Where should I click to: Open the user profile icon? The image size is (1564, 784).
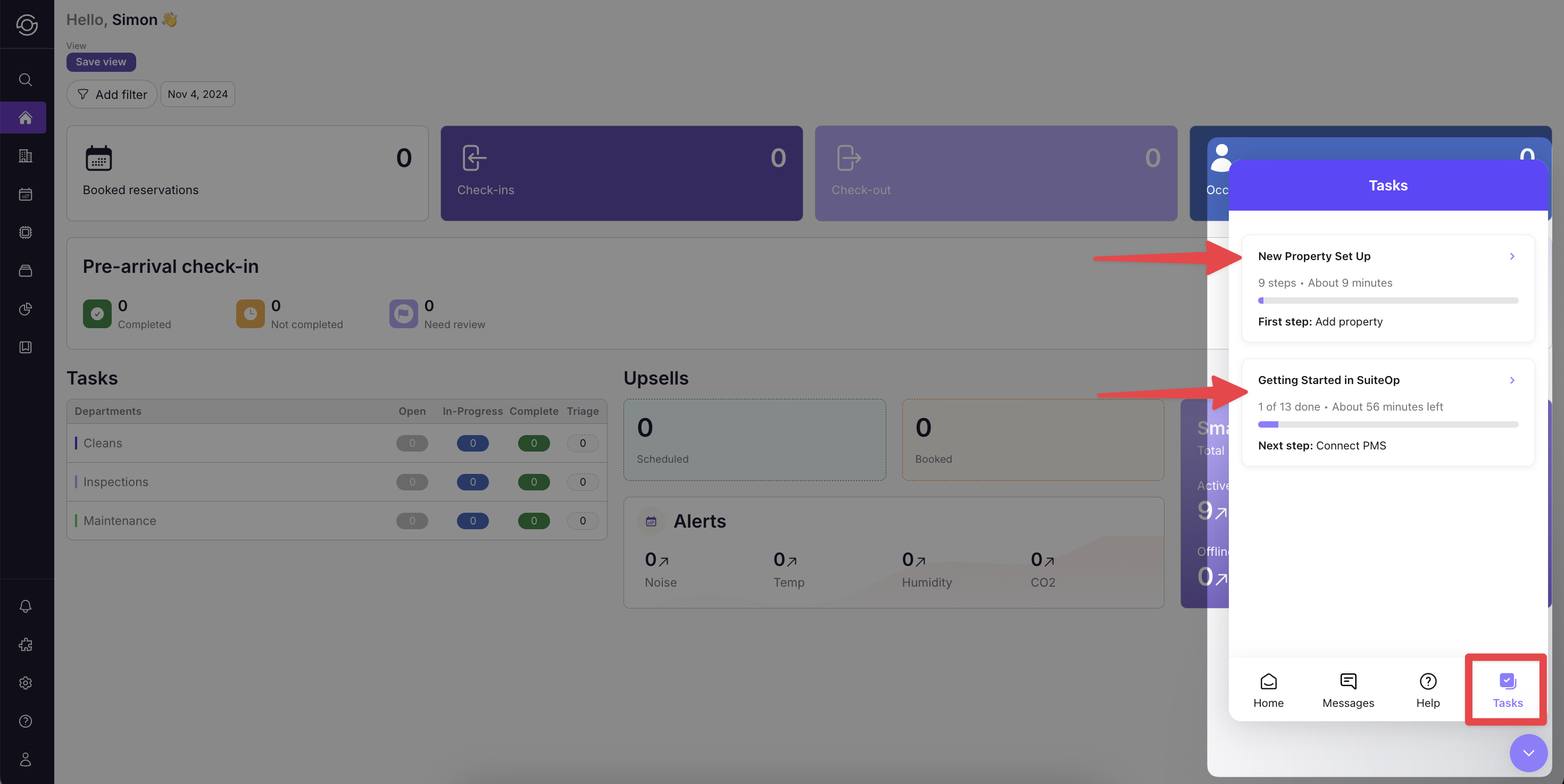tap(26, 759)
